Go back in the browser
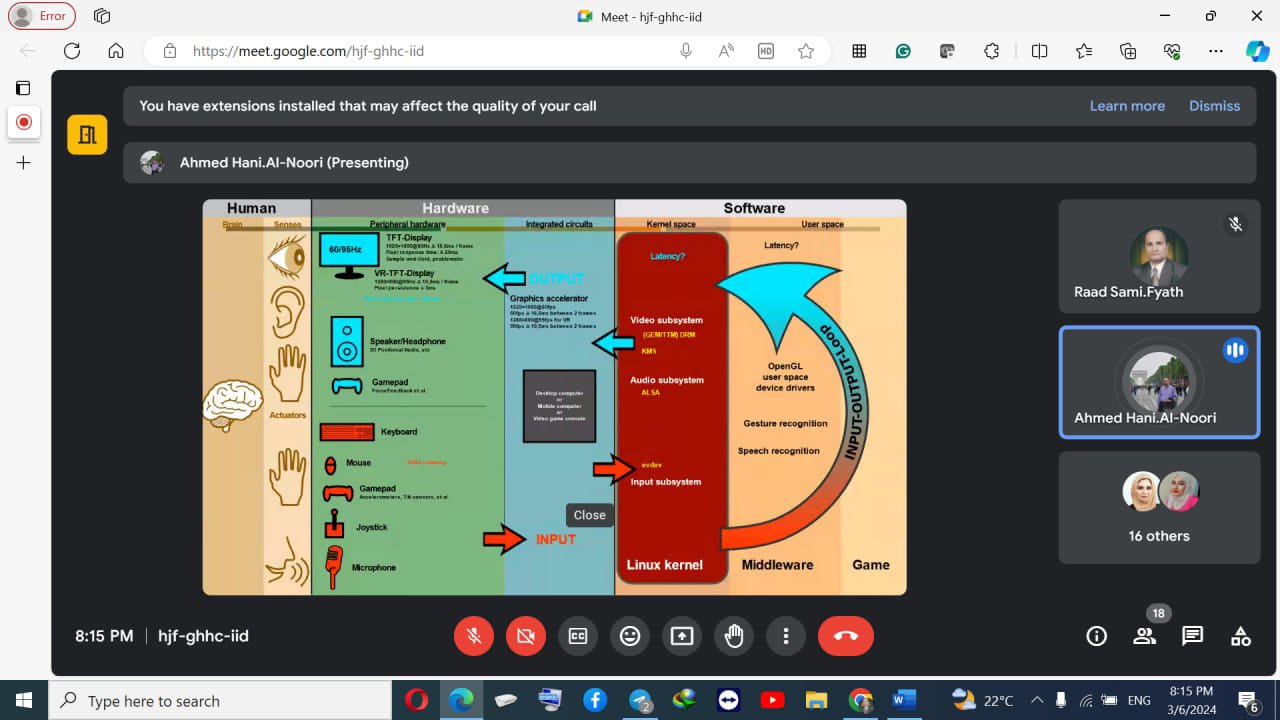The image size is (1280, 720). click(x=28, y=51)
